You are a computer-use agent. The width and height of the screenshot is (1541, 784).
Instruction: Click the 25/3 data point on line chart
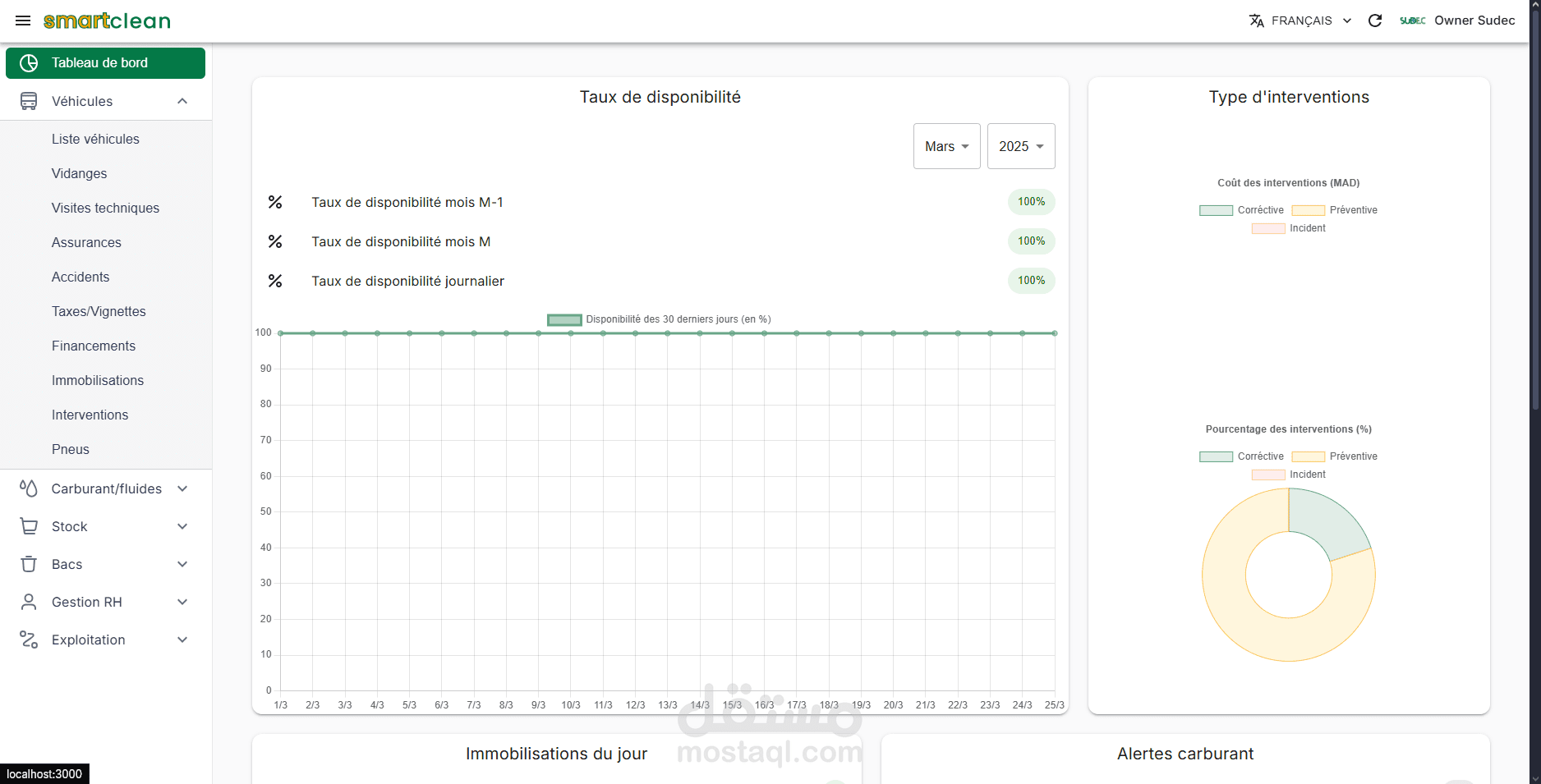pyautogui.click(x=1055, y=333)
